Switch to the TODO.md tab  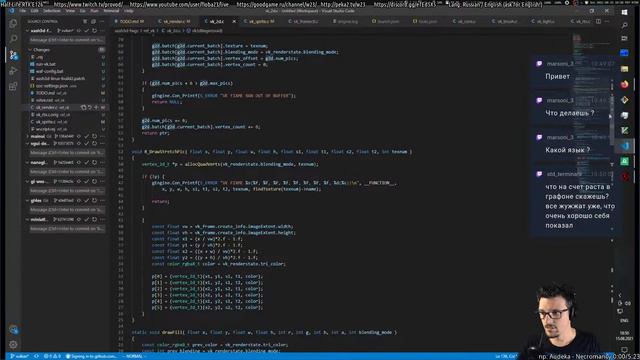132,21
